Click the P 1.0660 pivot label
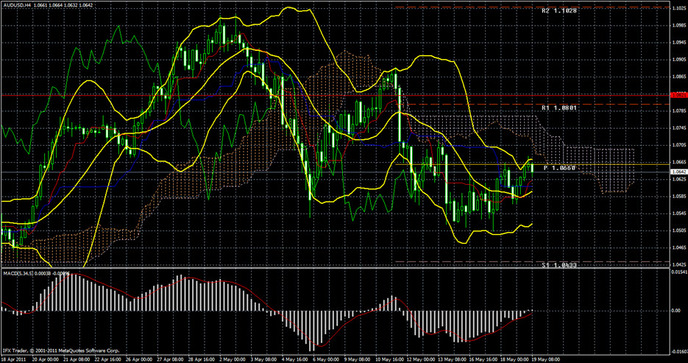 click(559, 168)
